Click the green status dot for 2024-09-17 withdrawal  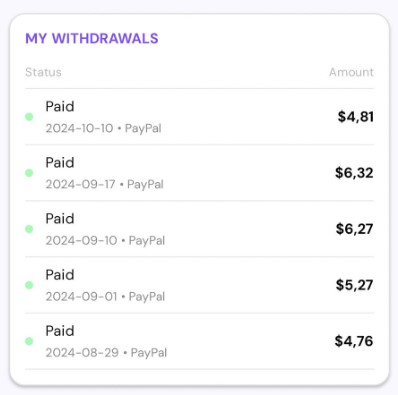coord(29,173)
